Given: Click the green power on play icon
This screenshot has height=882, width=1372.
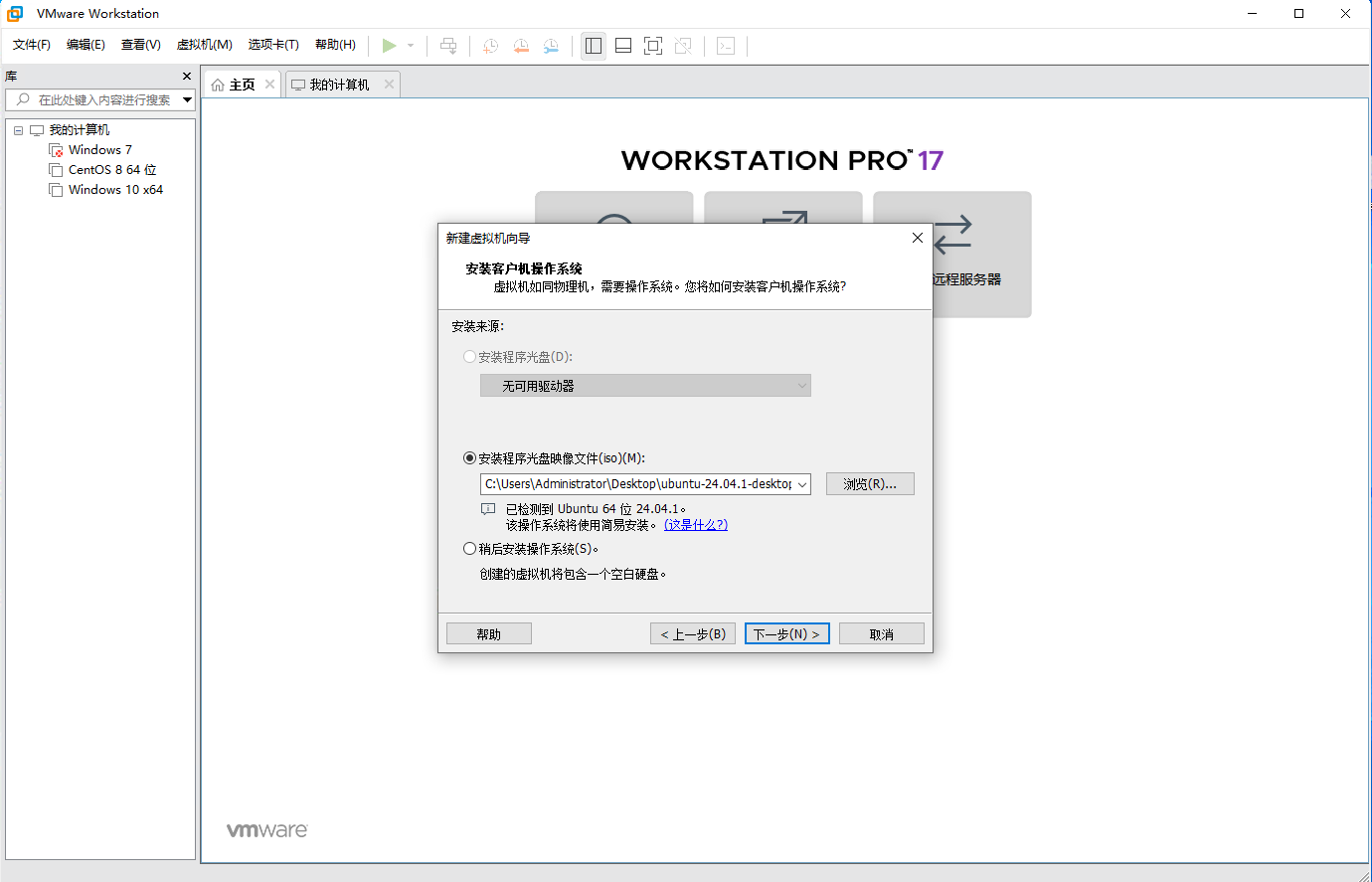Looking at the screenshot, I should click(389, 46).
